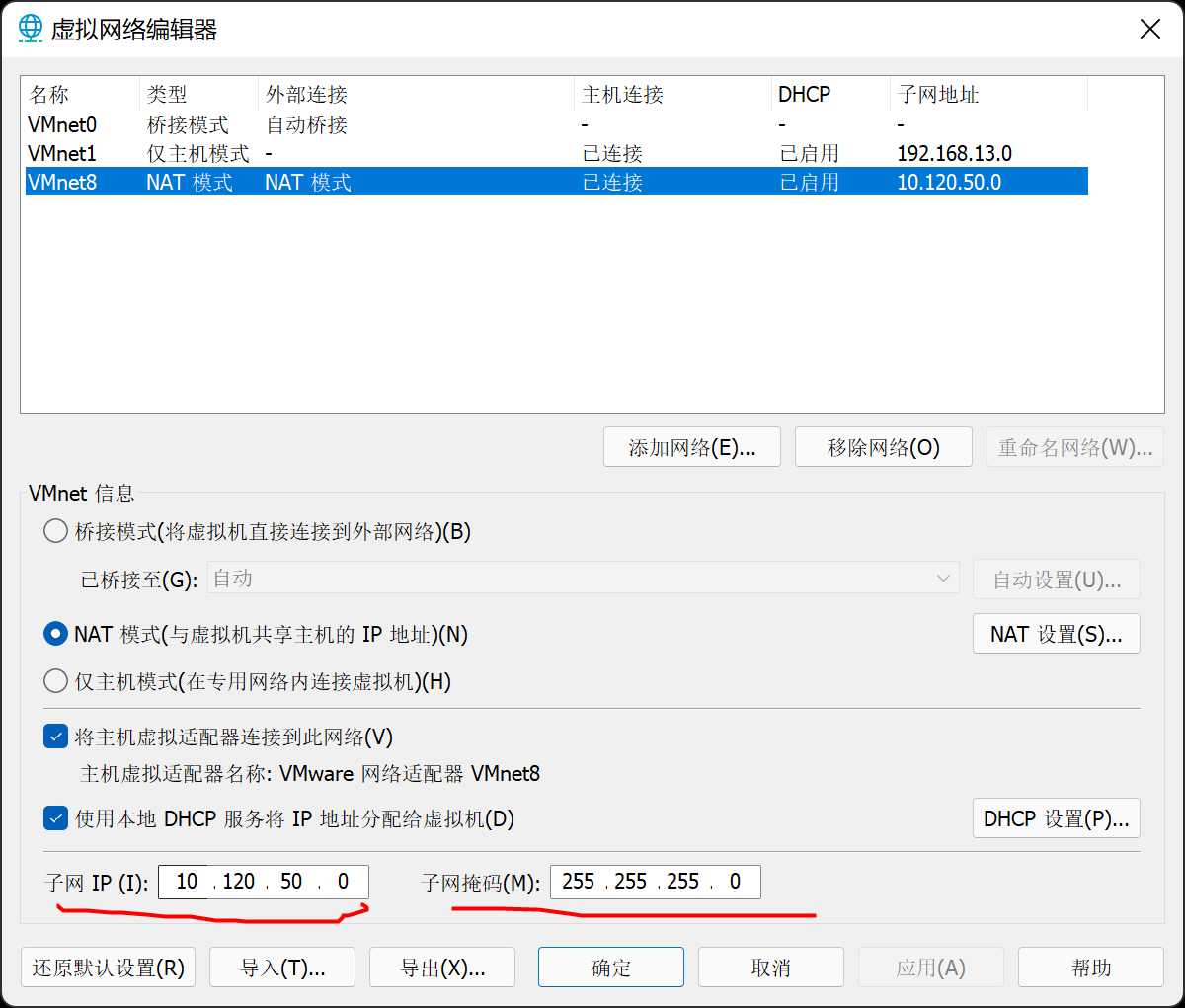The height and width of the screenshot is (1008, 1185).
Task: Open 已桥接至 dropdown showing 自动
Action: pos(583,579)
